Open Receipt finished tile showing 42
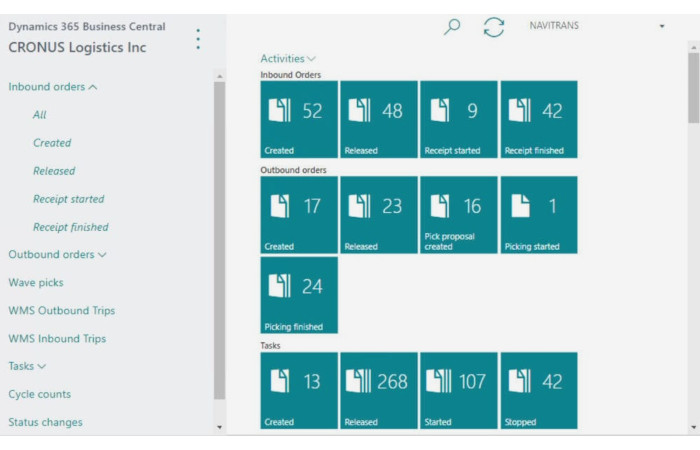The height and width of the screenshot is (450, 700). pos(539,119)
